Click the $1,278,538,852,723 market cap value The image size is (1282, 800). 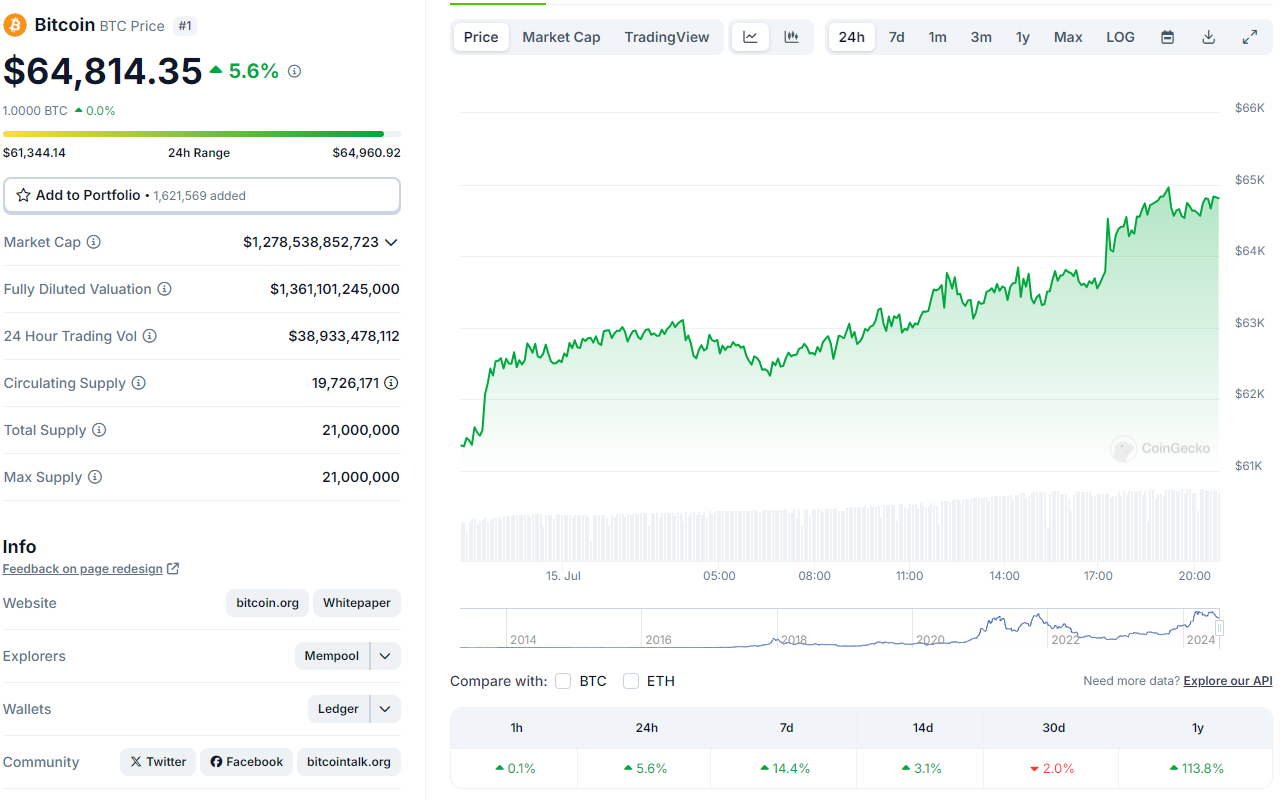(x=311, y=242)
